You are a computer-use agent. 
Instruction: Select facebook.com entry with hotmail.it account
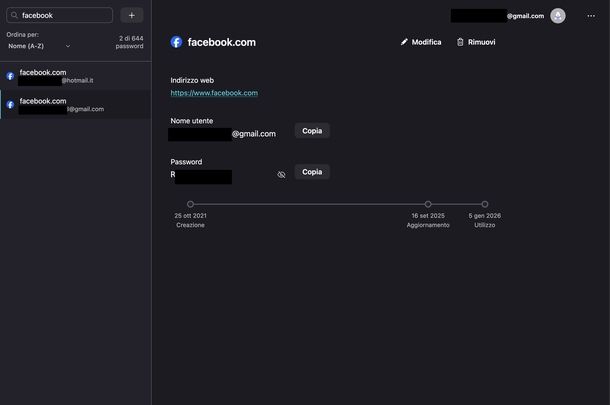(76, 76)
